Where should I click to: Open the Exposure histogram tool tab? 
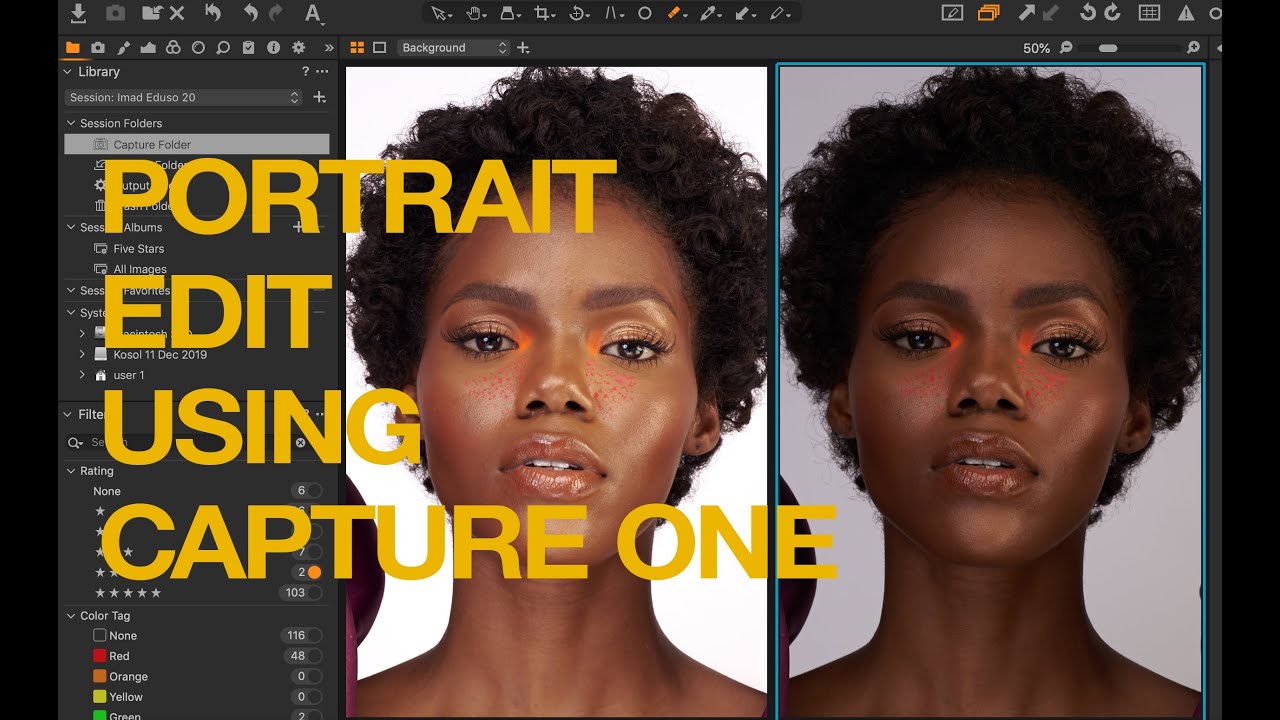coord(148,47)
